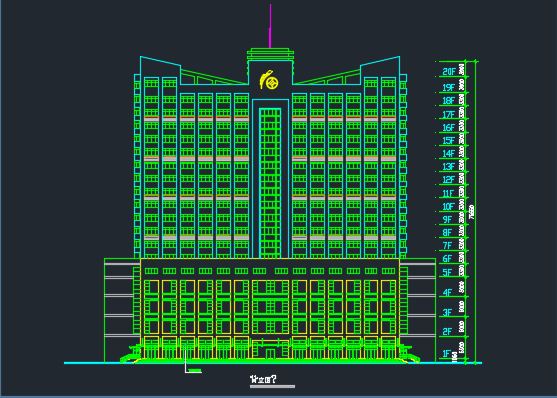
Task: Click the yellow emblem on the tower top
Action: pos(269,80)
